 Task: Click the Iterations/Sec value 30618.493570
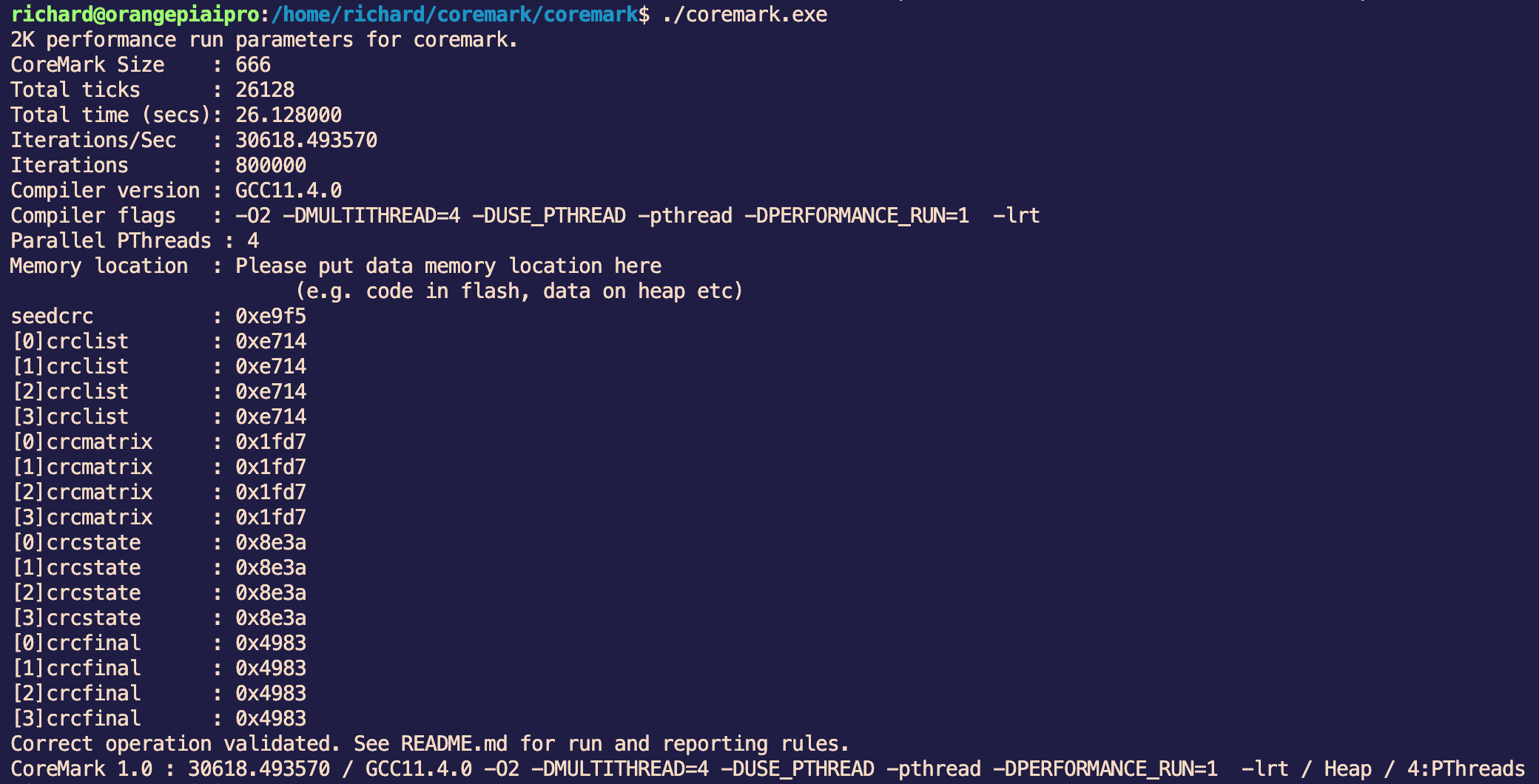coord(306,140)
